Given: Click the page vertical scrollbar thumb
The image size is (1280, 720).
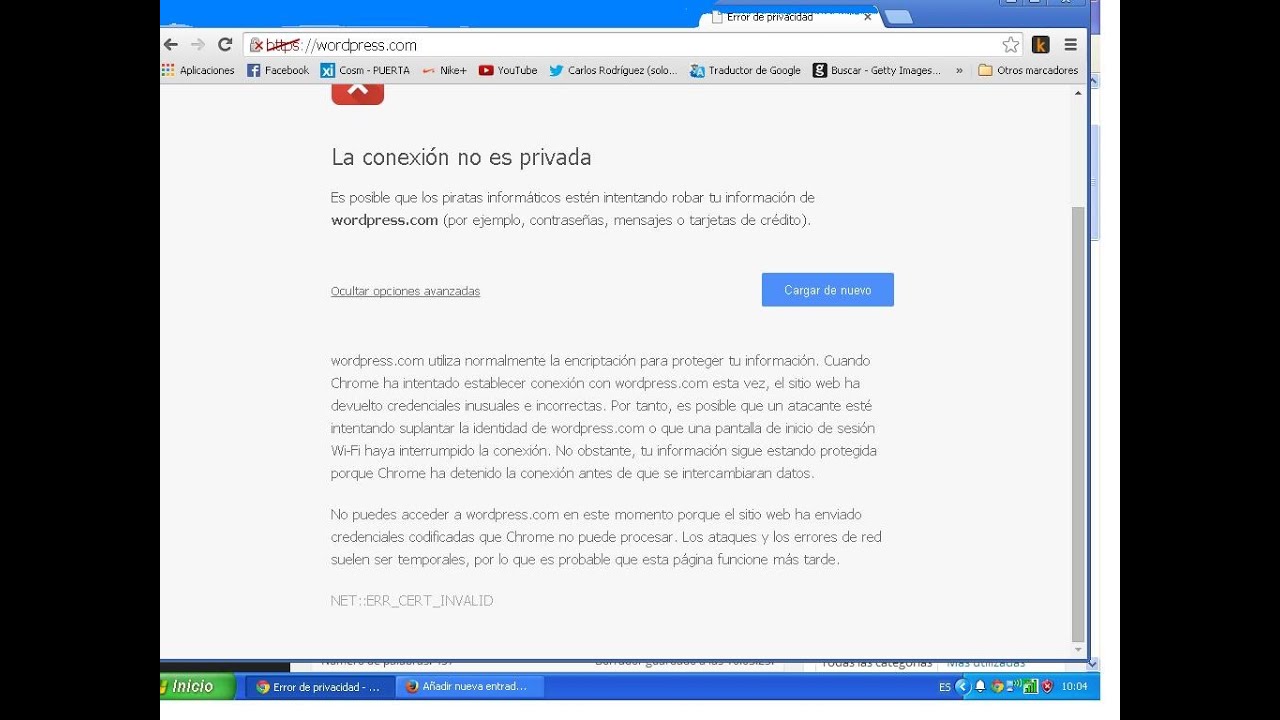Looking at the screenshot, I should click(x=1078, y=425).
